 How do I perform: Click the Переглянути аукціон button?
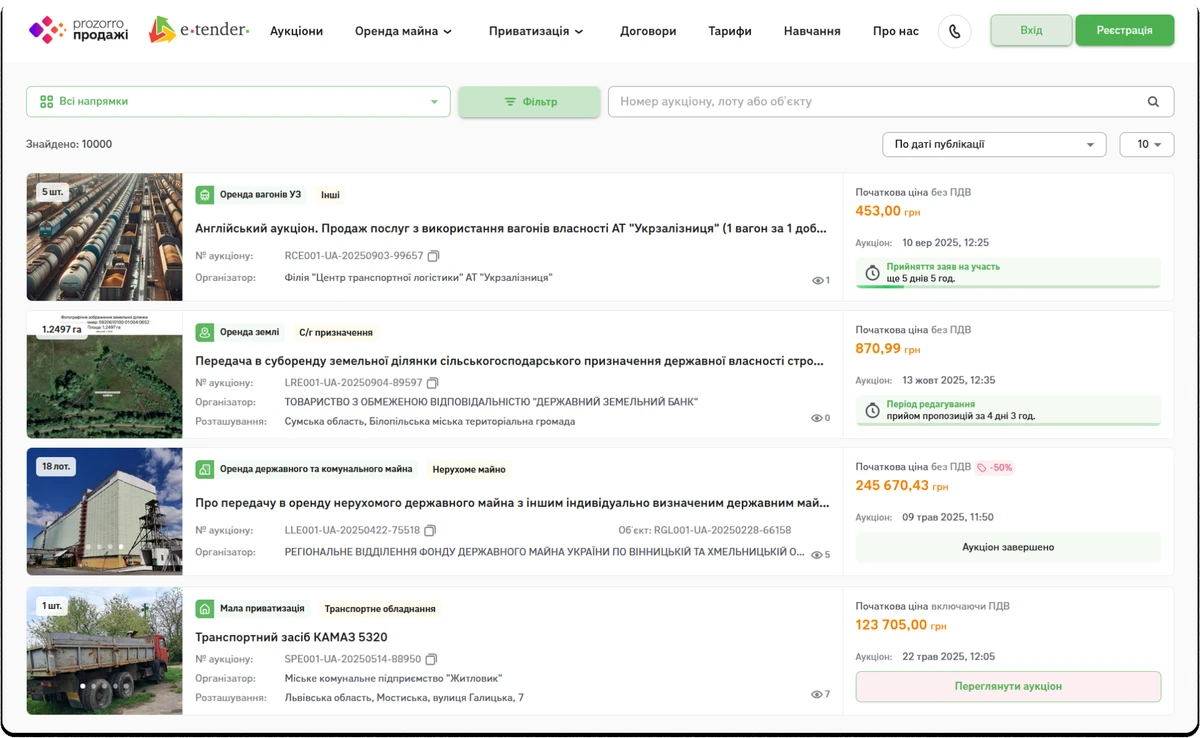click(1007, 686)
